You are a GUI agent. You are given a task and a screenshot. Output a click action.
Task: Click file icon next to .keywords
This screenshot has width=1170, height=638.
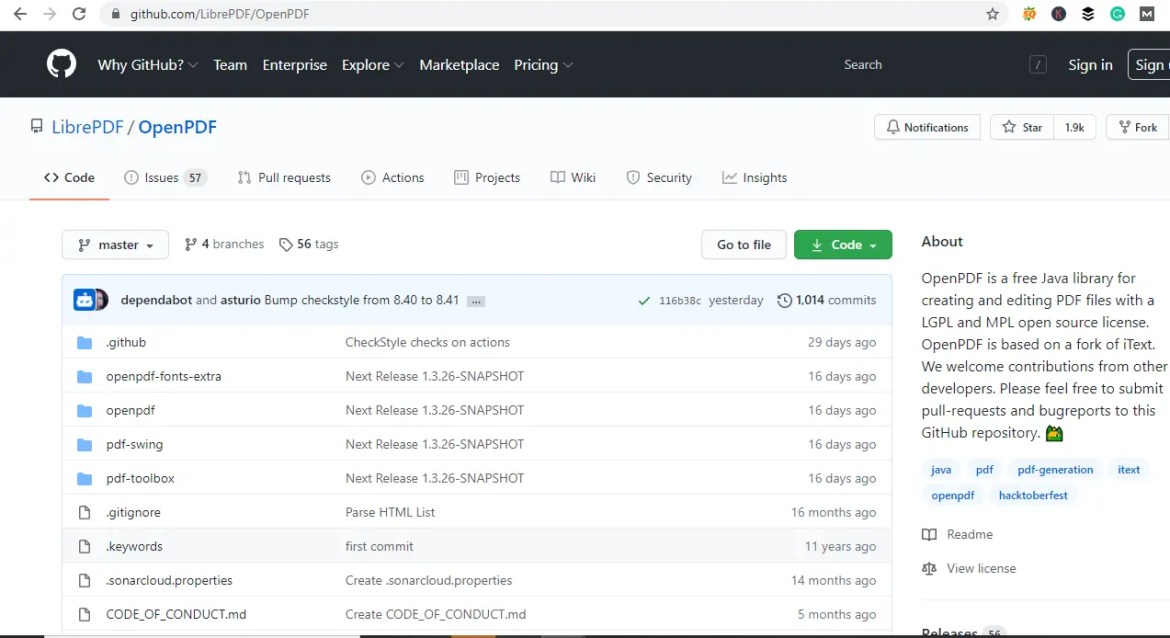coord(84,546)
